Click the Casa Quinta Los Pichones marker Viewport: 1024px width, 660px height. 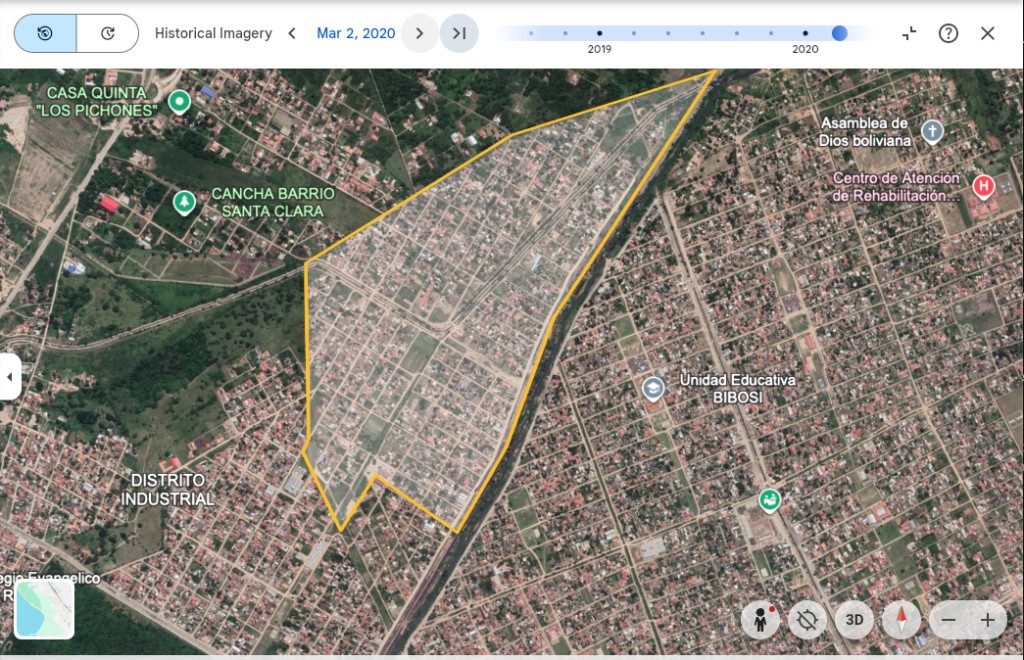click(180, 100)
